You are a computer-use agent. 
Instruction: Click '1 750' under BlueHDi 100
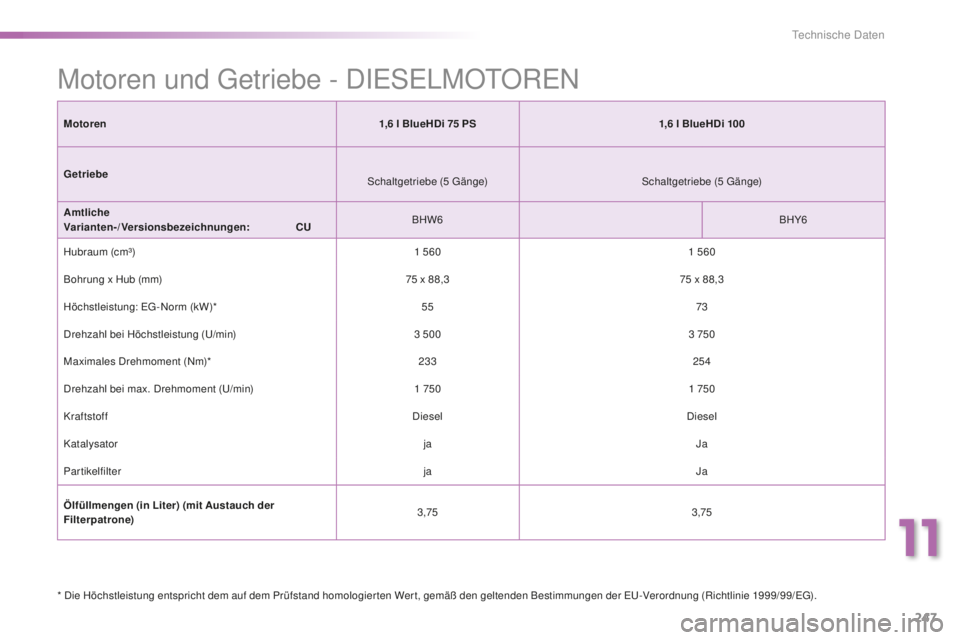click(x=702, y=389)
